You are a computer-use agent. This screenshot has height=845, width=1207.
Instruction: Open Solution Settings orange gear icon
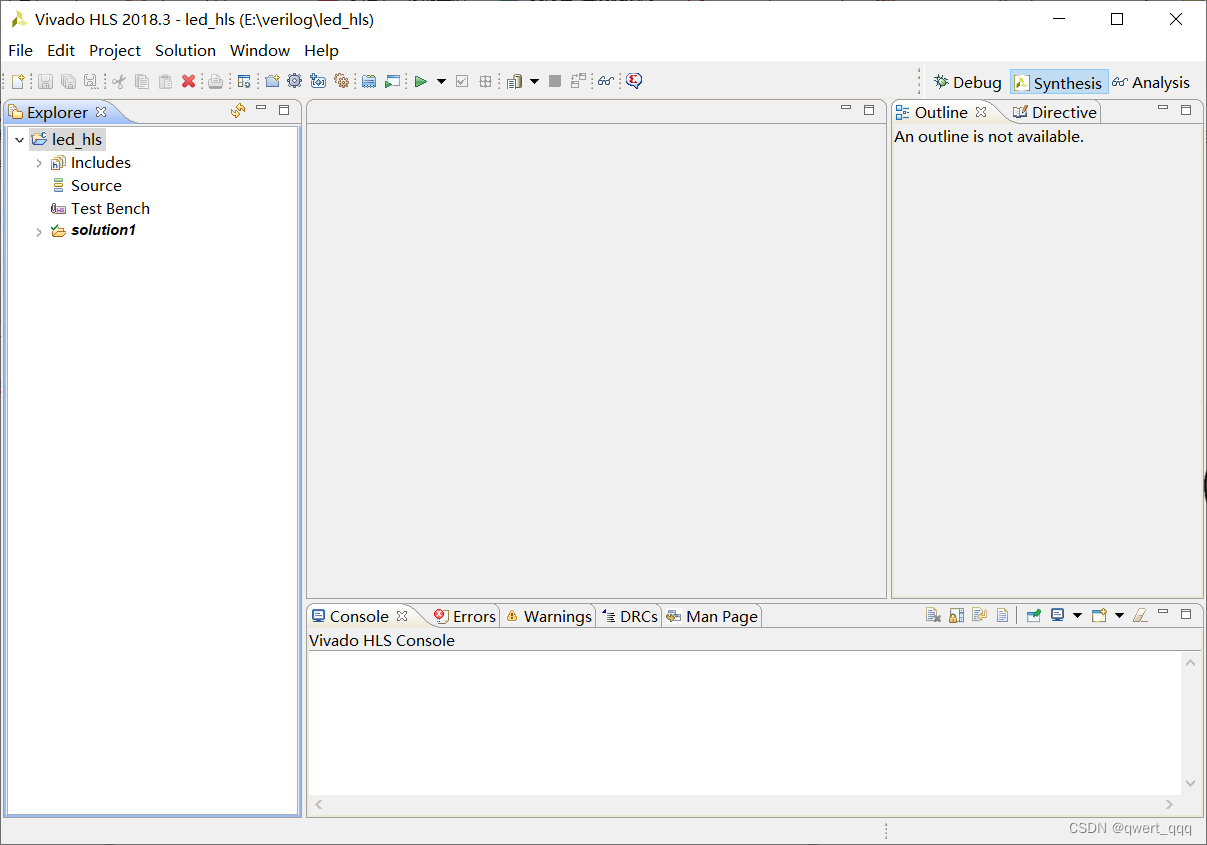click(x=341, y=81)
